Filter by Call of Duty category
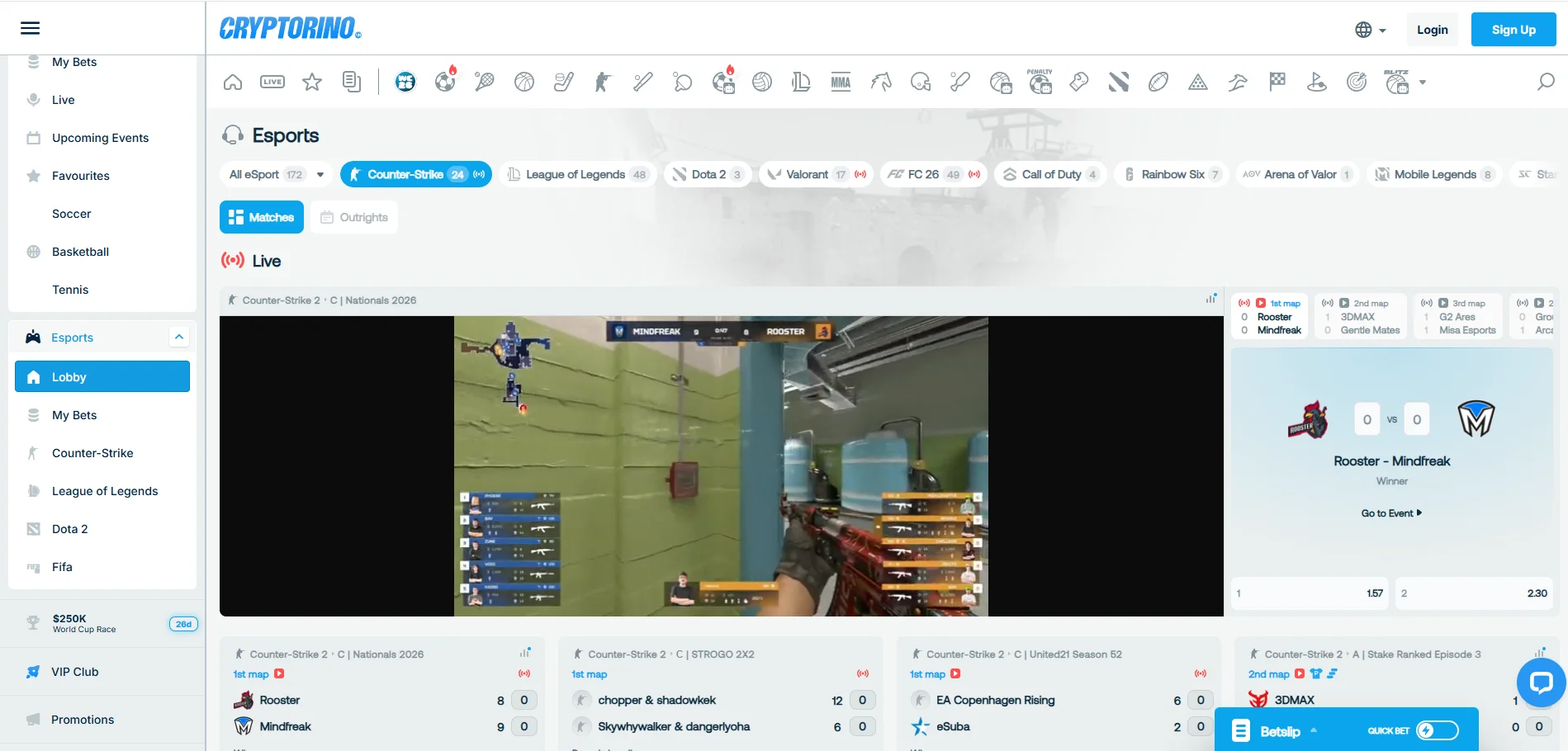Screen dimensions: 1568x751 (1050, 174)
